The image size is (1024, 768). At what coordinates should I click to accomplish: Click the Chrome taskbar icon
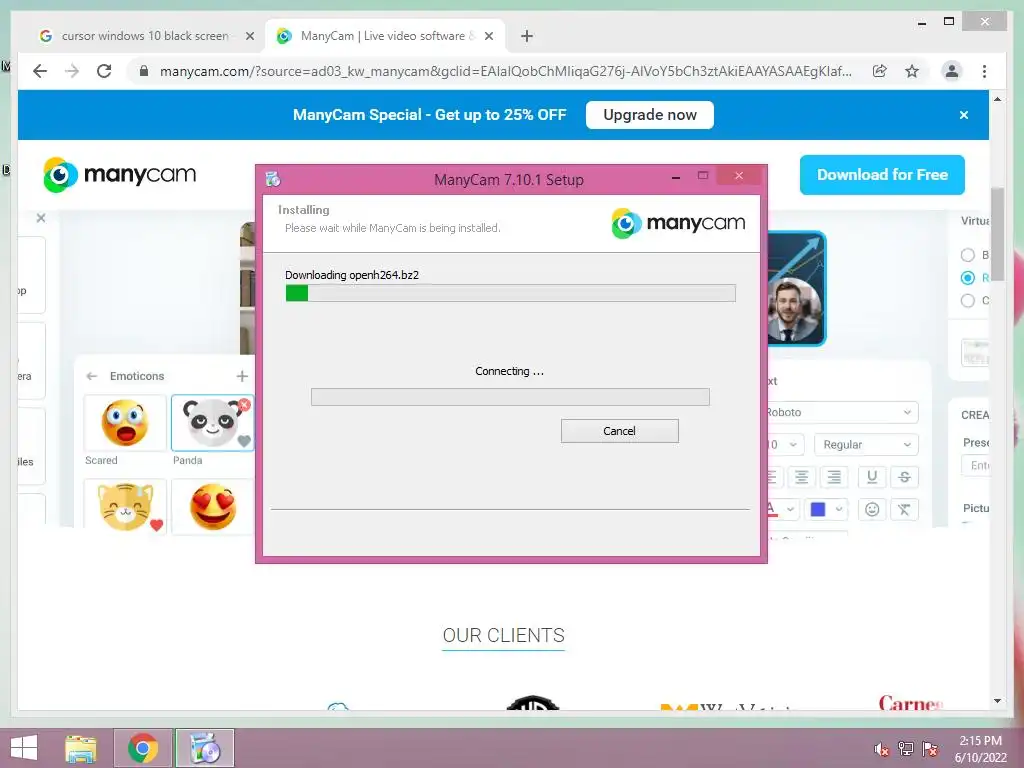pos(143,748)
